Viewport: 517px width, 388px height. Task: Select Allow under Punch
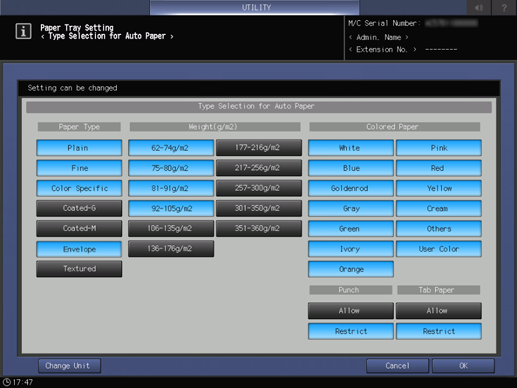pyautogui.click(x=351, y=311)
